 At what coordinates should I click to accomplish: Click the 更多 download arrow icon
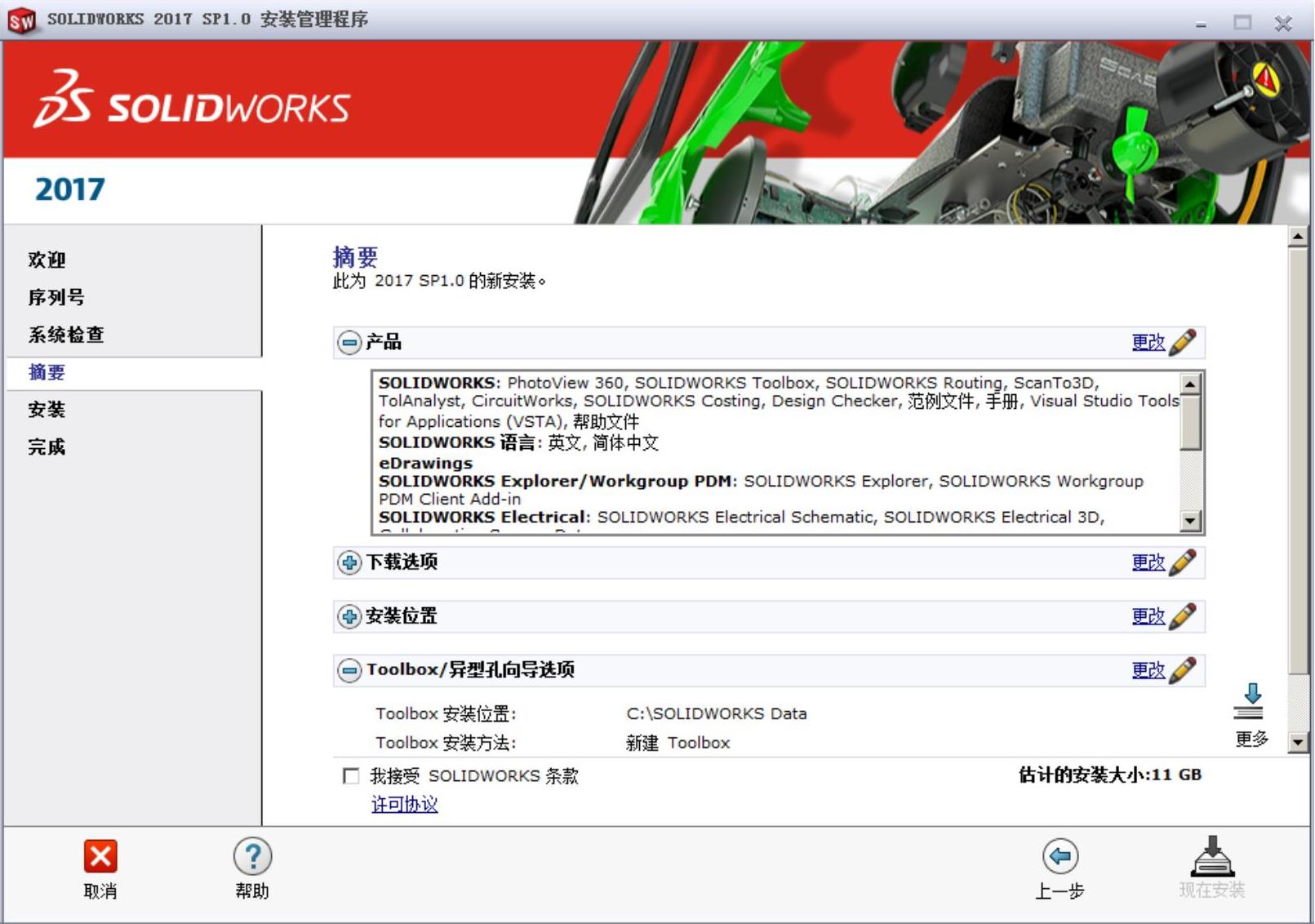pyautogui.click(x=1250, y=702)
